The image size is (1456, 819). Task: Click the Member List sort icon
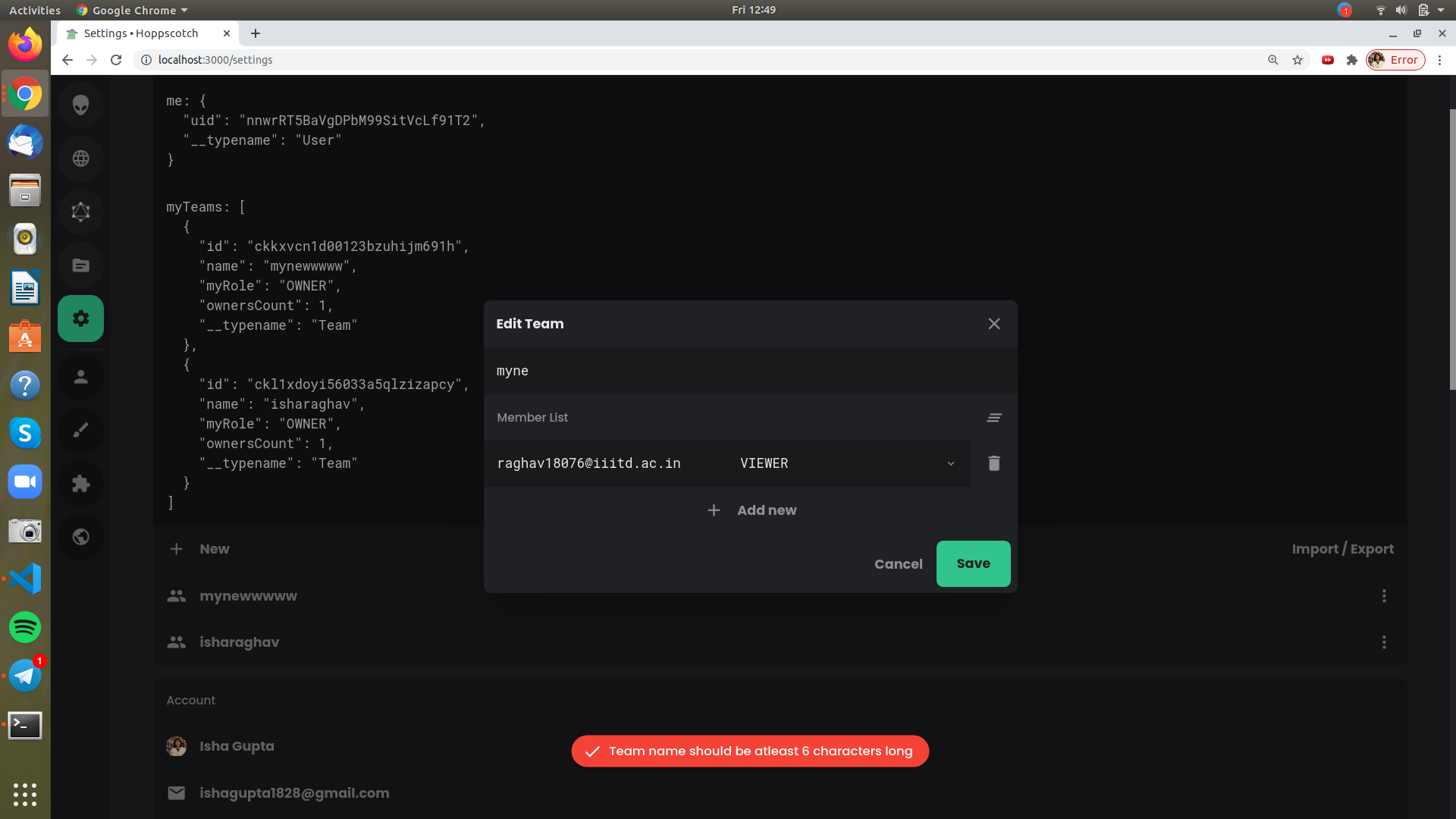tap(993, 418)
